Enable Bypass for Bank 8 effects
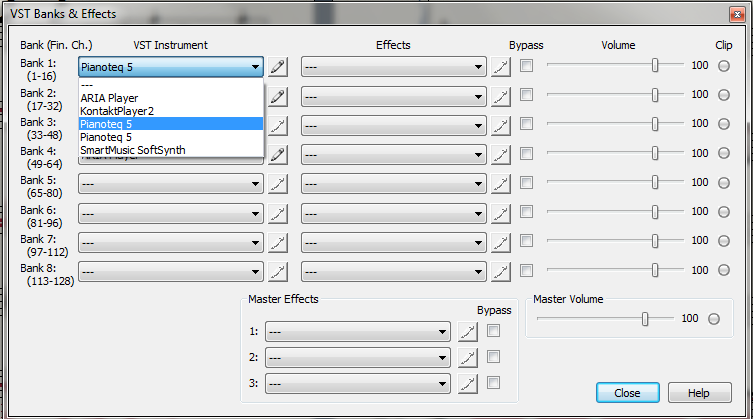This screenshot has height=419, width=753. 526,271
